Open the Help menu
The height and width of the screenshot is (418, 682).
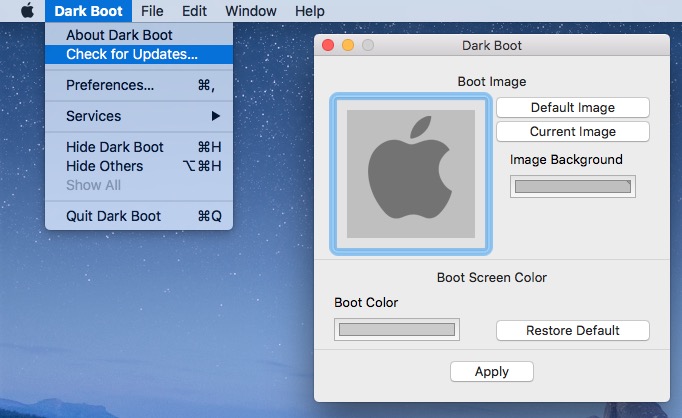click(310, 11)
